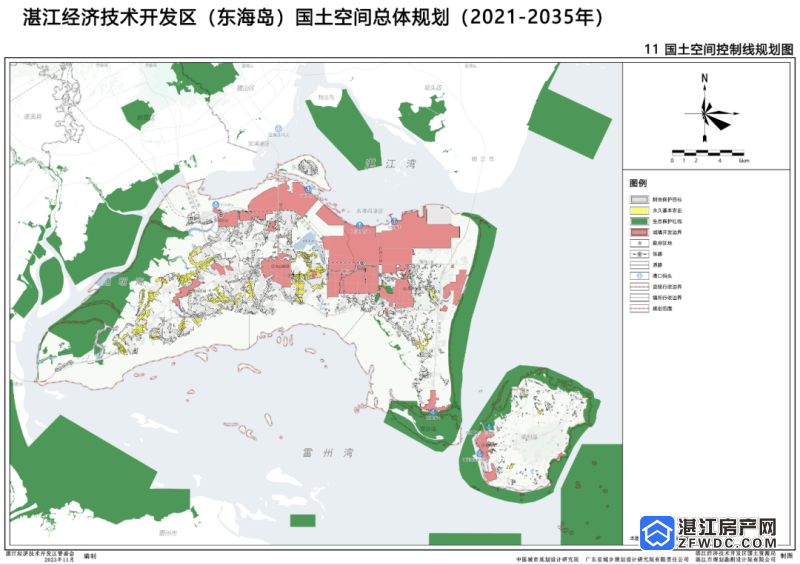
Task: Click the 图例 legend heading
Action: (638, 183)
